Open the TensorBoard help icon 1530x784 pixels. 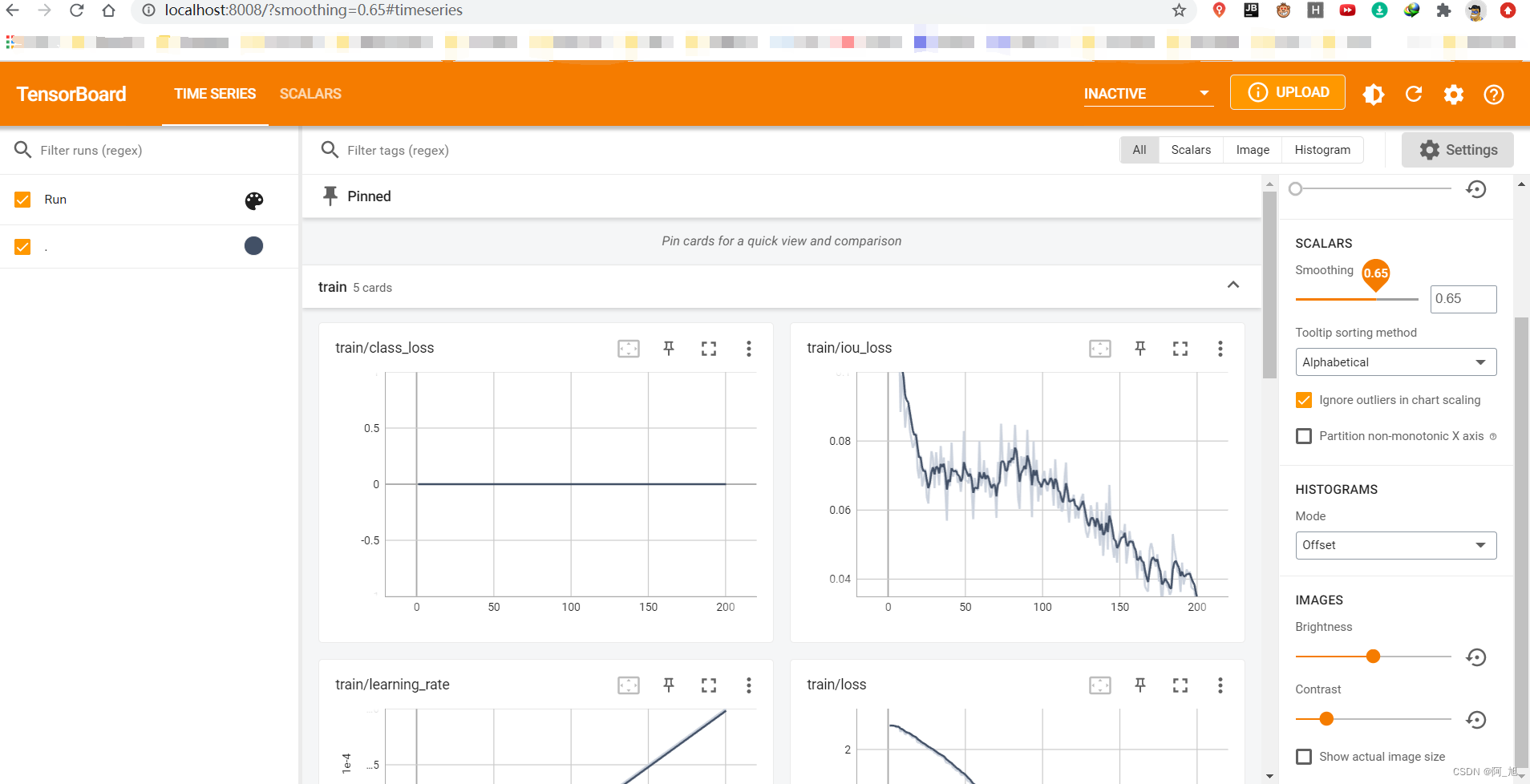pyautogui.click(x=1494, y=95)
